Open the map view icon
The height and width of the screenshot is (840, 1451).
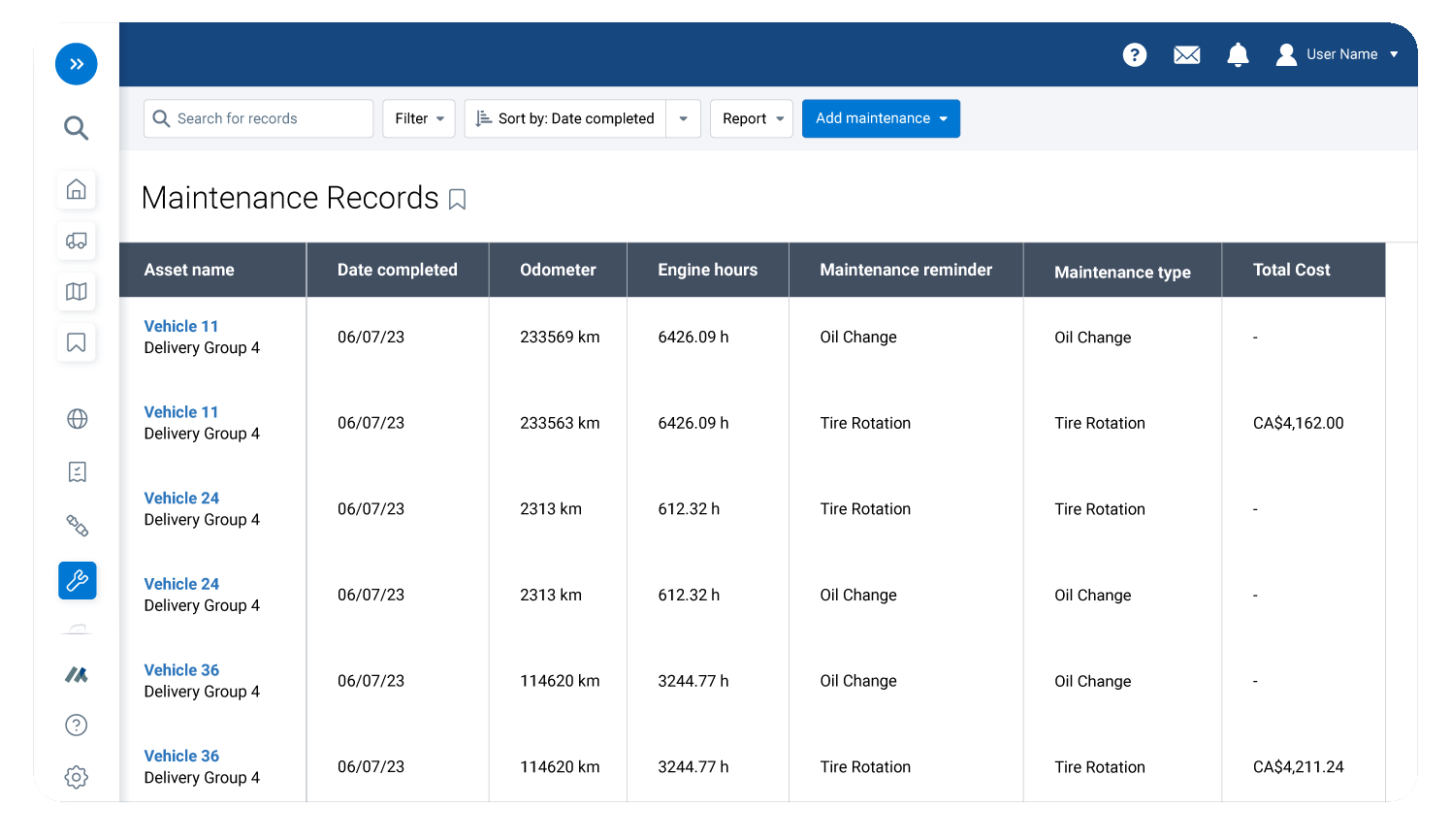click(x=76, y=292)
